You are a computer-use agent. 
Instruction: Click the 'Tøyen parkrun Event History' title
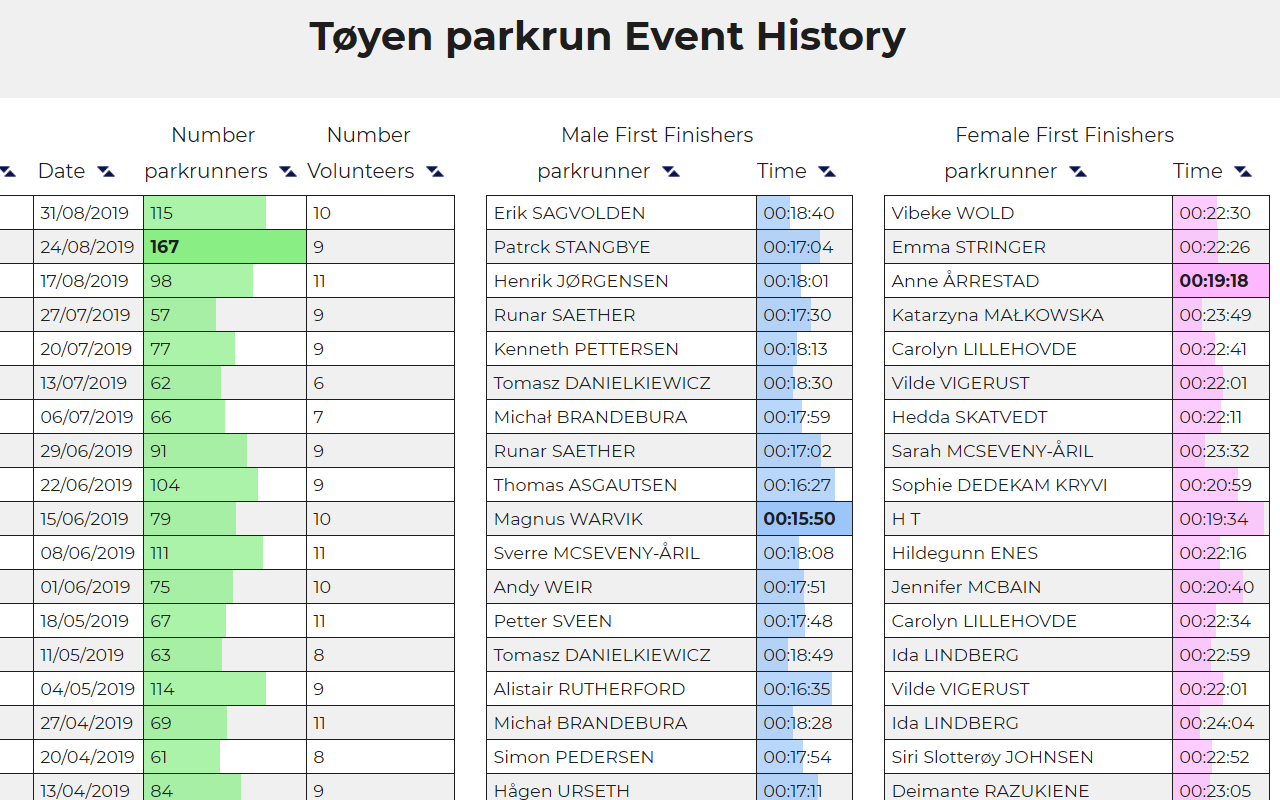tap(608, 37)
